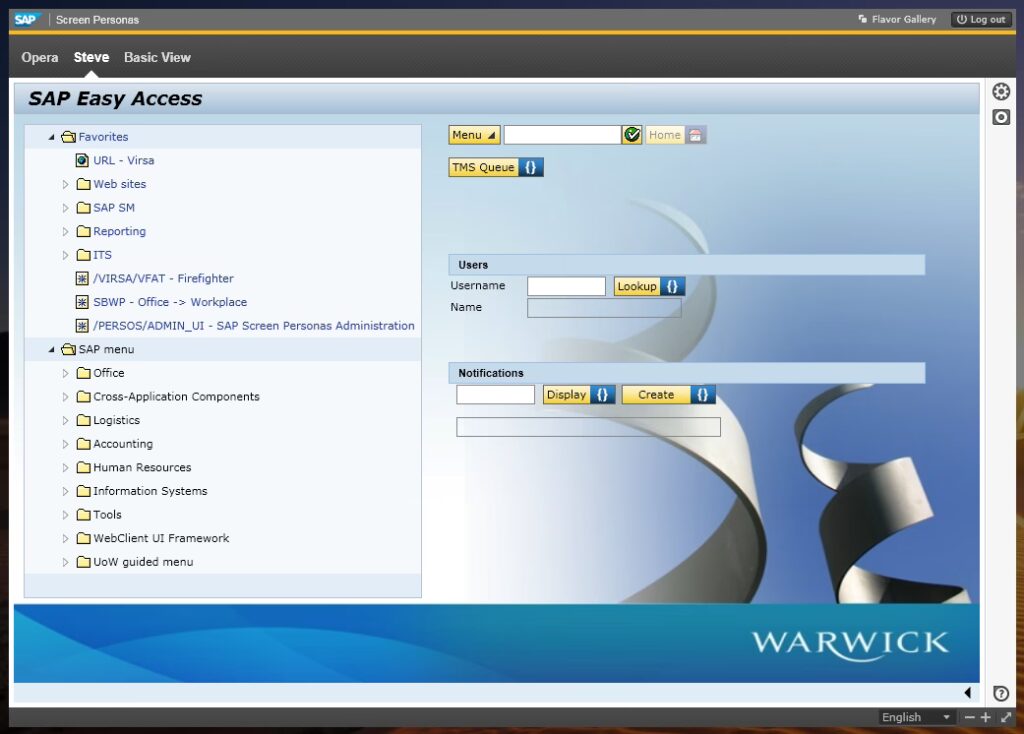Screen dimensions: 1024x734
Task: Open the Flavor Gallery link
Action: [x=897, y=19]
